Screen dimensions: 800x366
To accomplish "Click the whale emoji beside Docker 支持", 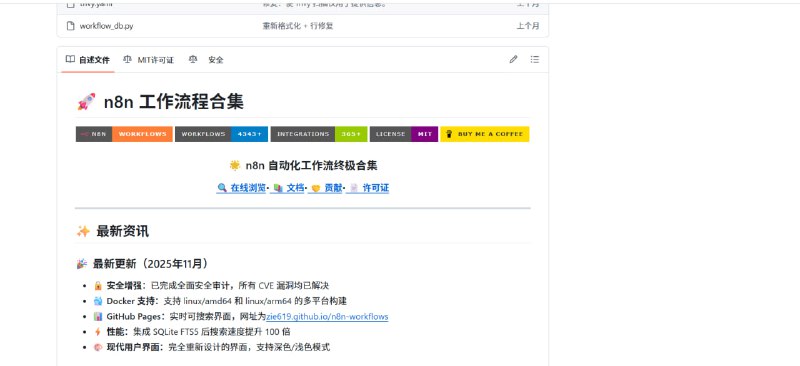I will pos(98,301).
